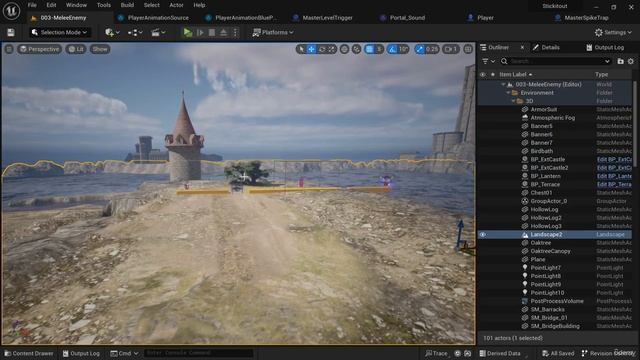
Task: Change the Perspective view type
Action: (x=40, y=49)
